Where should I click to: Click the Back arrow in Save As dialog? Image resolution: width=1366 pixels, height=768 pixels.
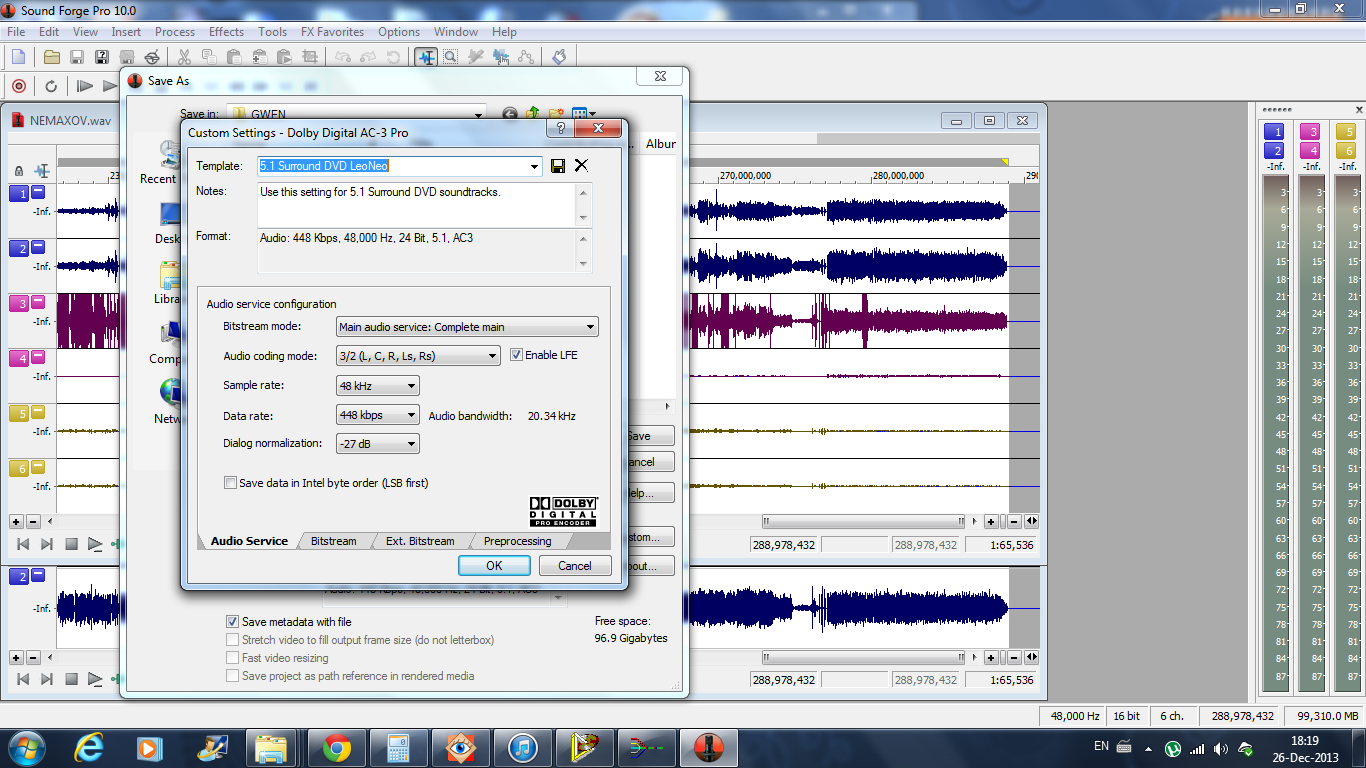pos(510,114)
